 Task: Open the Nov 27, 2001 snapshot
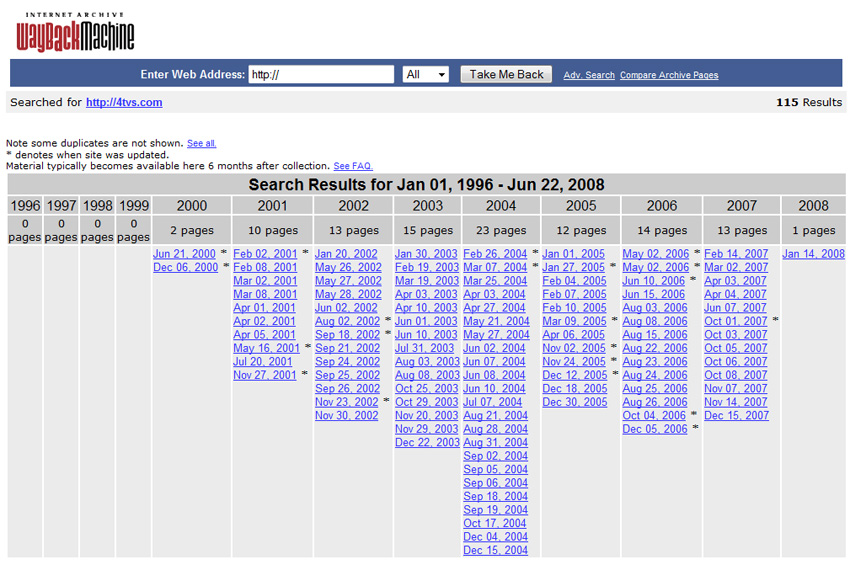(265, 375)
